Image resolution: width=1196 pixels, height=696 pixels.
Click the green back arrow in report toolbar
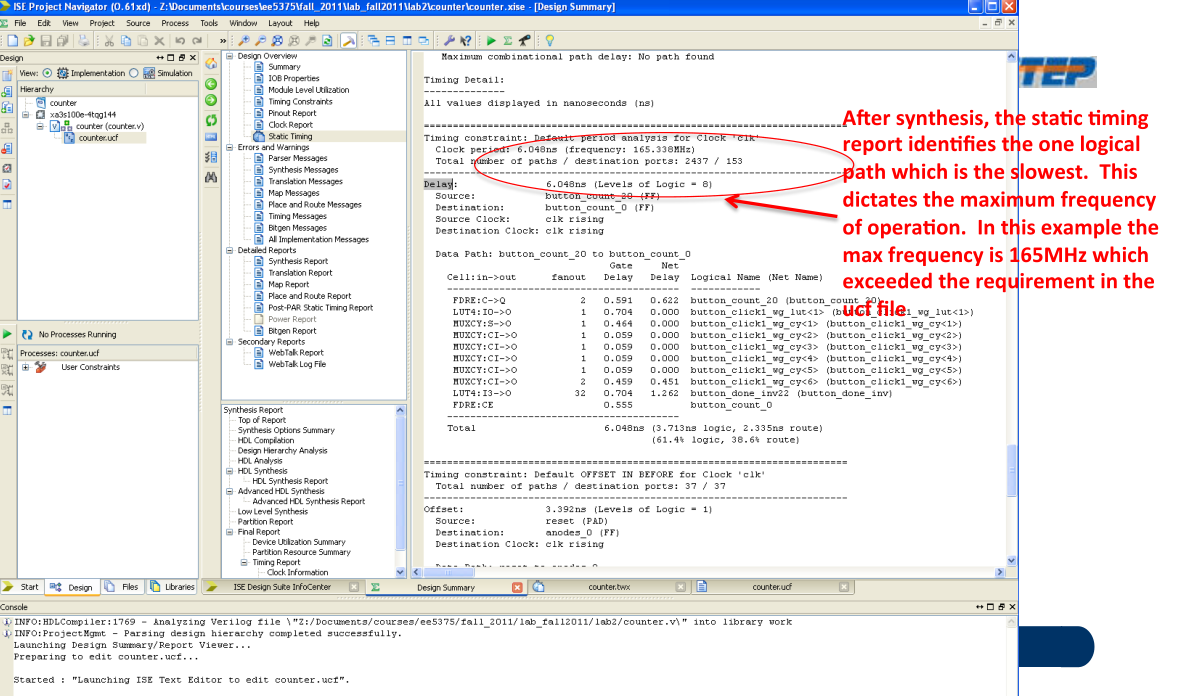tap(211, 84)
